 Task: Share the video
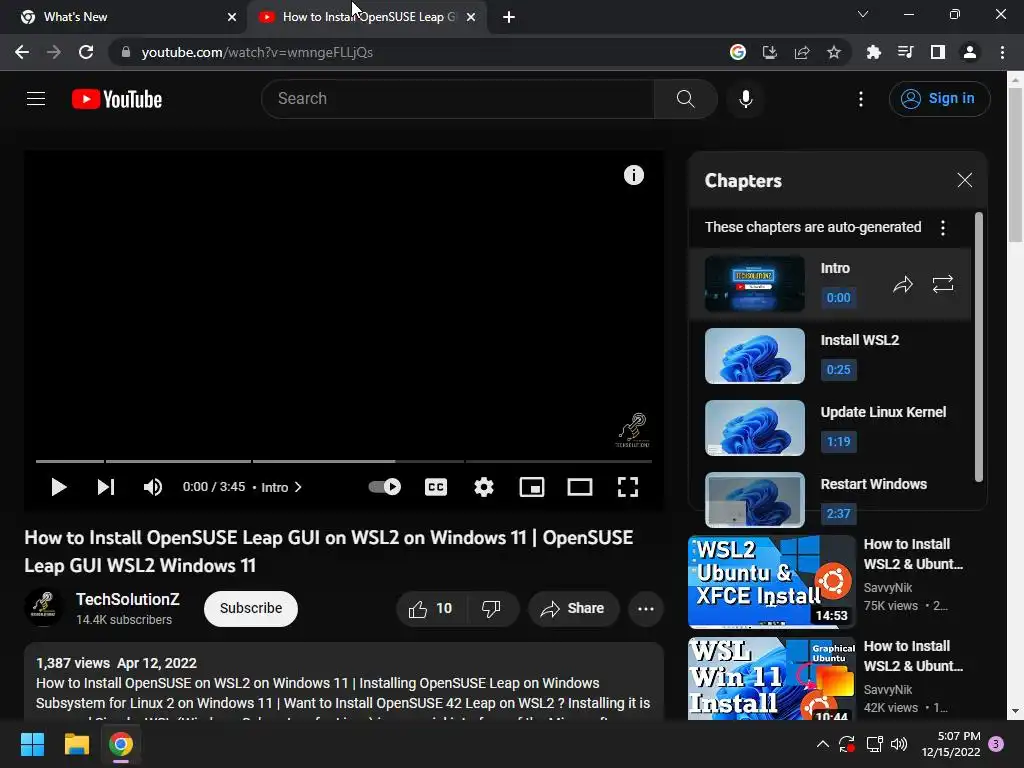[x=573, y=609]
